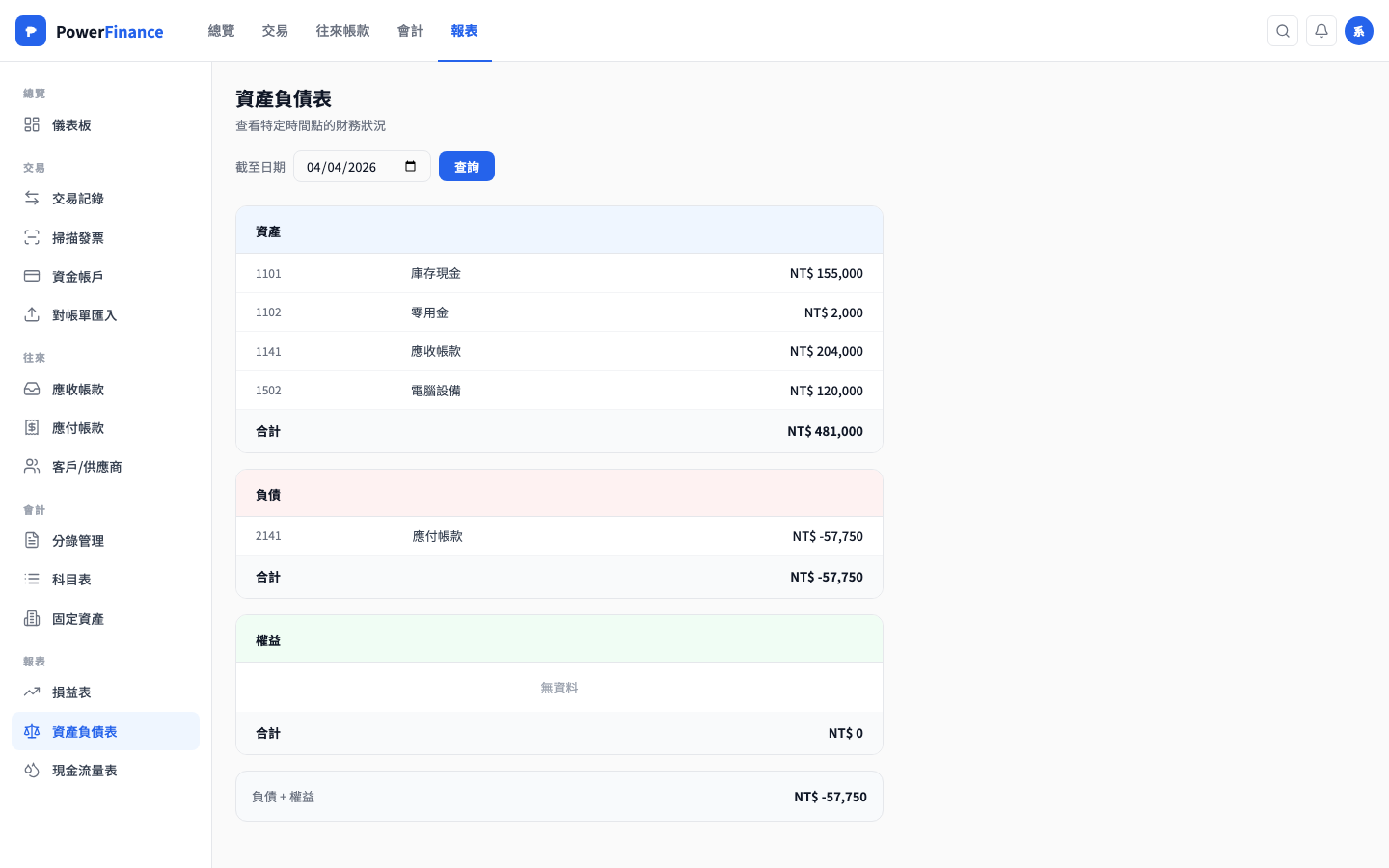This screenshot has height=868, width=1389.
Task: Click the 應收帳款 row in the assets table
Action: tap(558, 352)
